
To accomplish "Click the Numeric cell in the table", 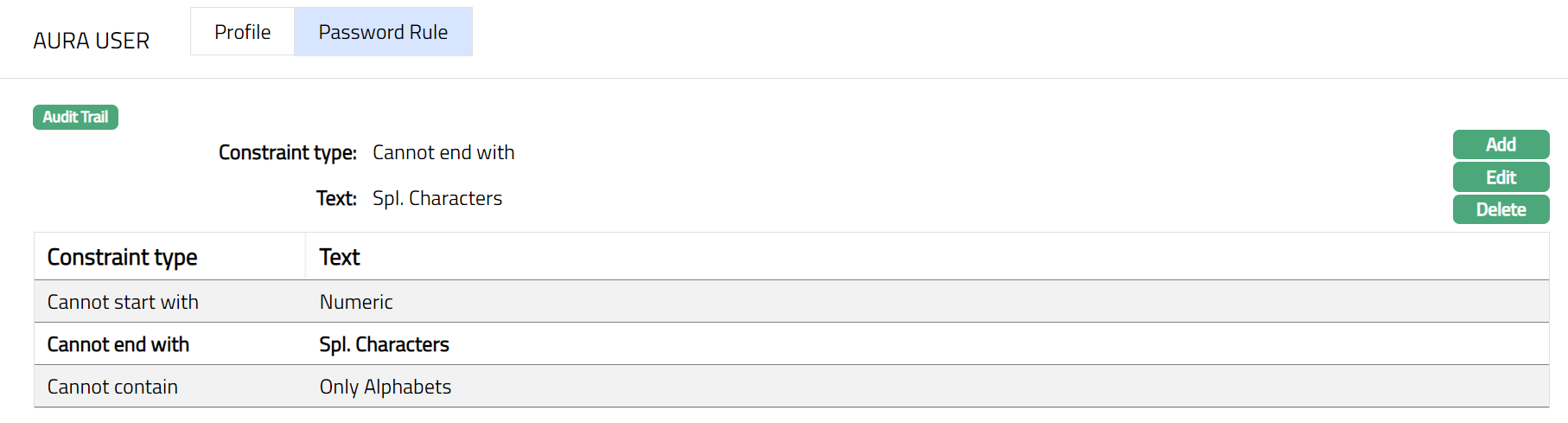I will point(356,302).
